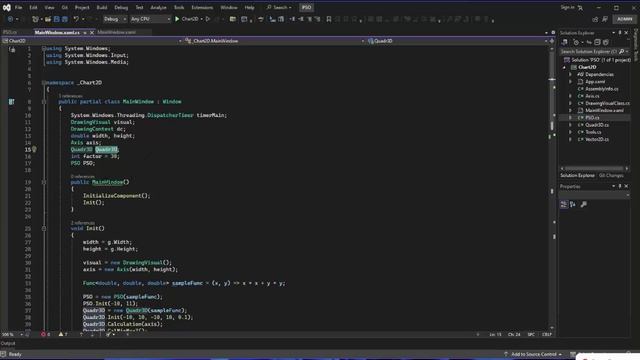Click the Property Pages wrench icon
The width and height of the screenshot is (640, 360).
584,204
